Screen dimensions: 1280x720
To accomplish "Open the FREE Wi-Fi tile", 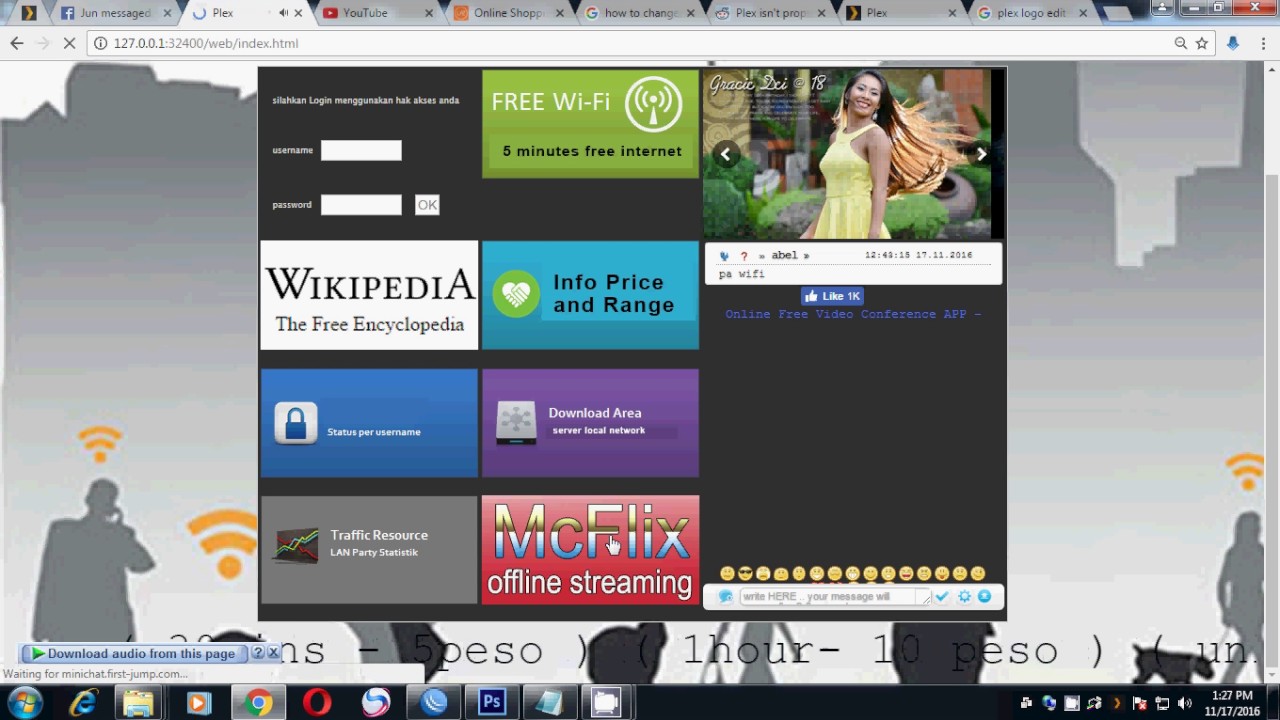I will click(590, 124).
